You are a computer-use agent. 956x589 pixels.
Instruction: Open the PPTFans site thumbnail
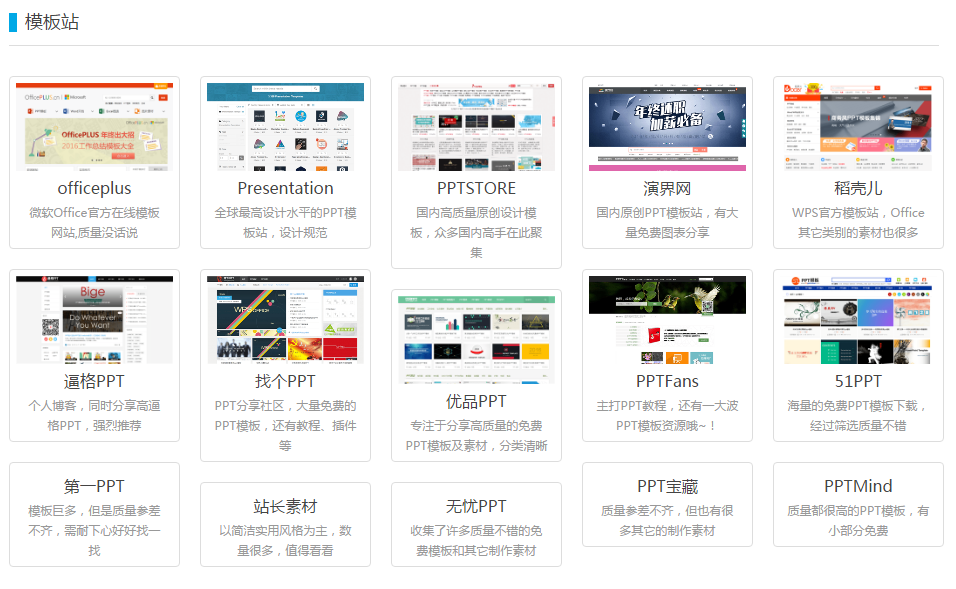tap(667, 320)
